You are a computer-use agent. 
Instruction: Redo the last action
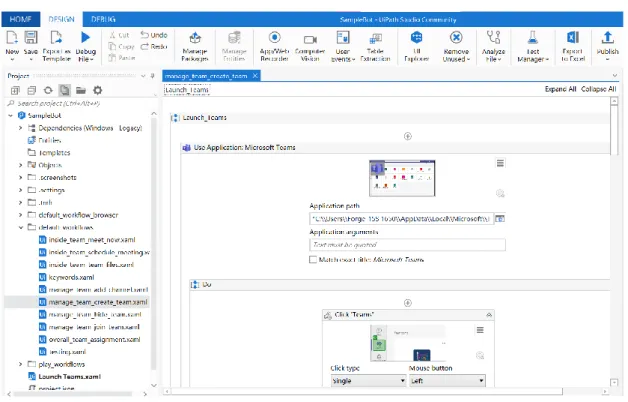154,47
